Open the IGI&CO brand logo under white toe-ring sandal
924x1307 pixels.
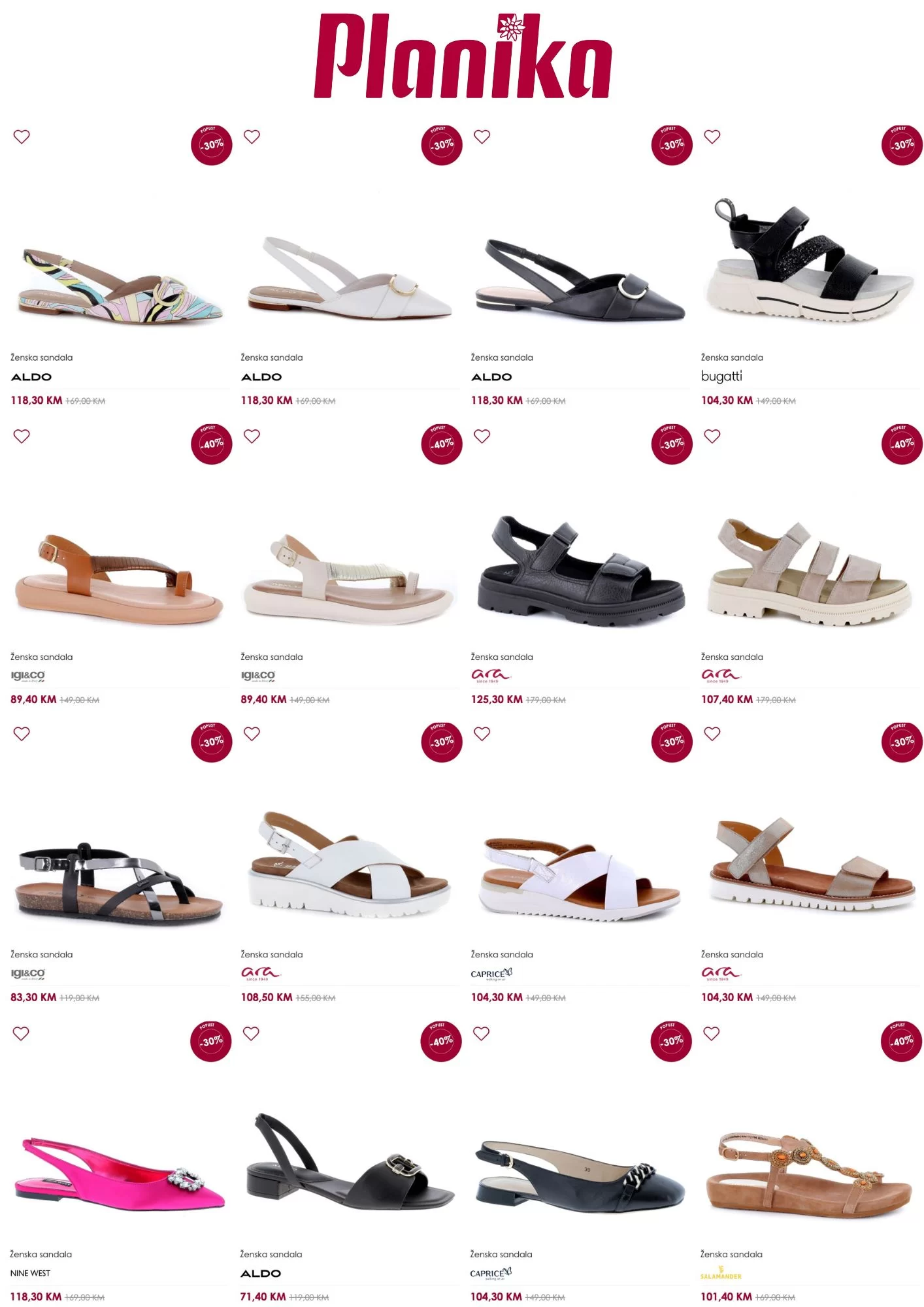(258, 676)
